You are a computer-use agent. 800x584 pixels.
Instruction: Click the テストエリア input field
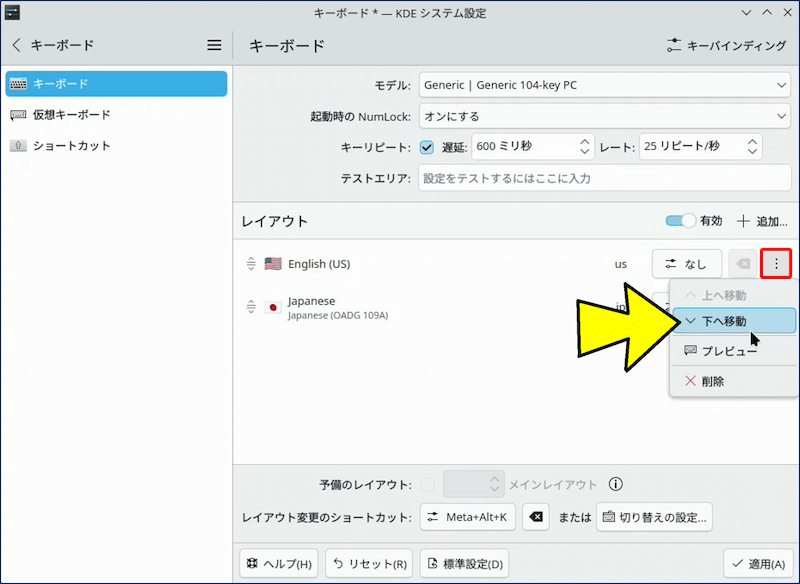[604, 178]
